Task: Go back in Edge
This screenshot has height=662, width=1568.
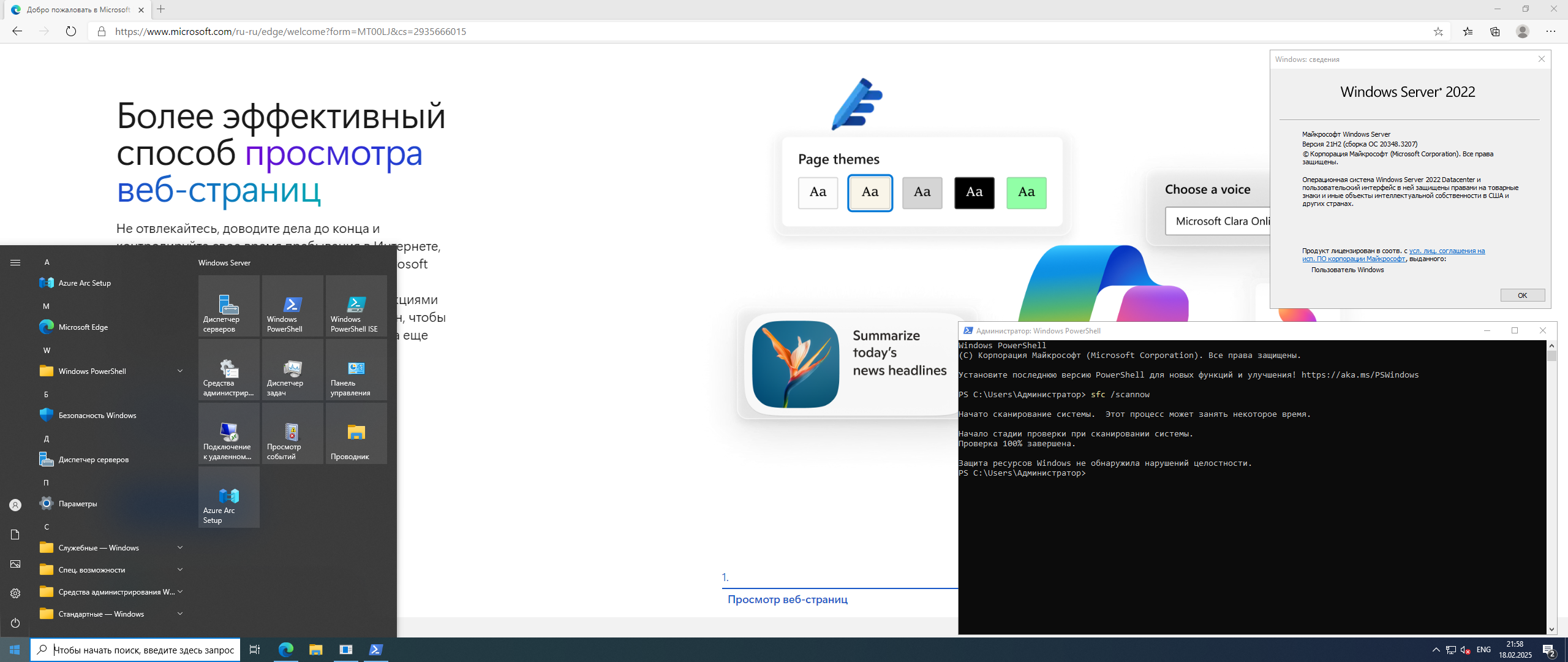Action: pos(17,31)
